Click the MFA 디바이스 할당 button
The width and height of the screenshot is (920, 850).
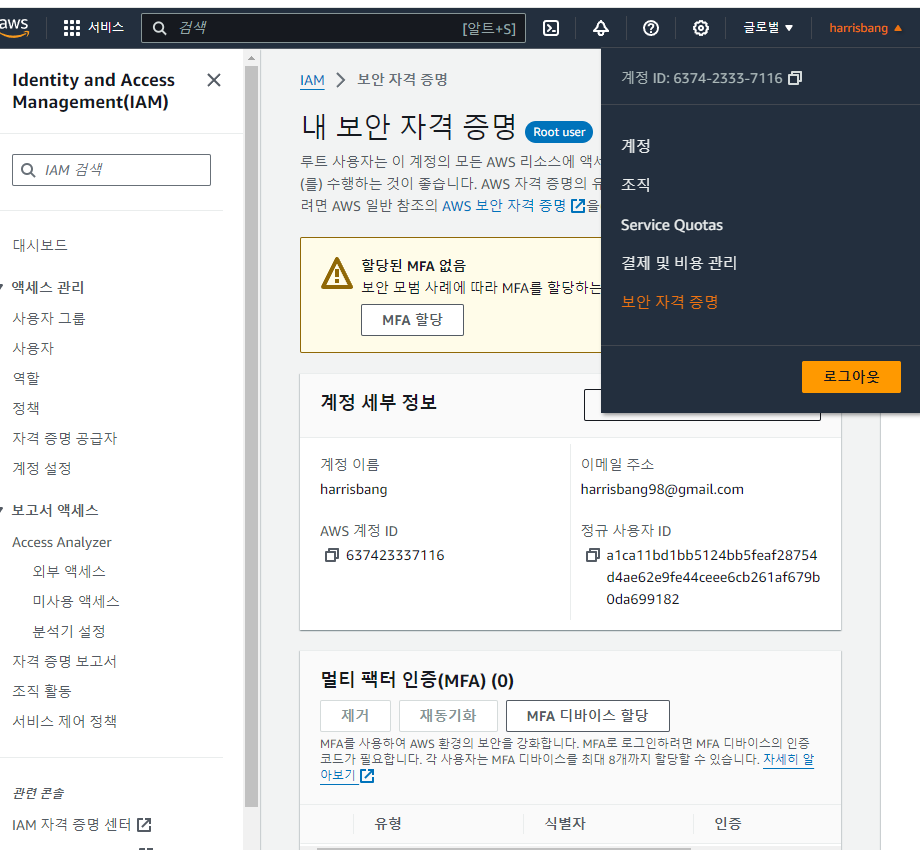587,716
